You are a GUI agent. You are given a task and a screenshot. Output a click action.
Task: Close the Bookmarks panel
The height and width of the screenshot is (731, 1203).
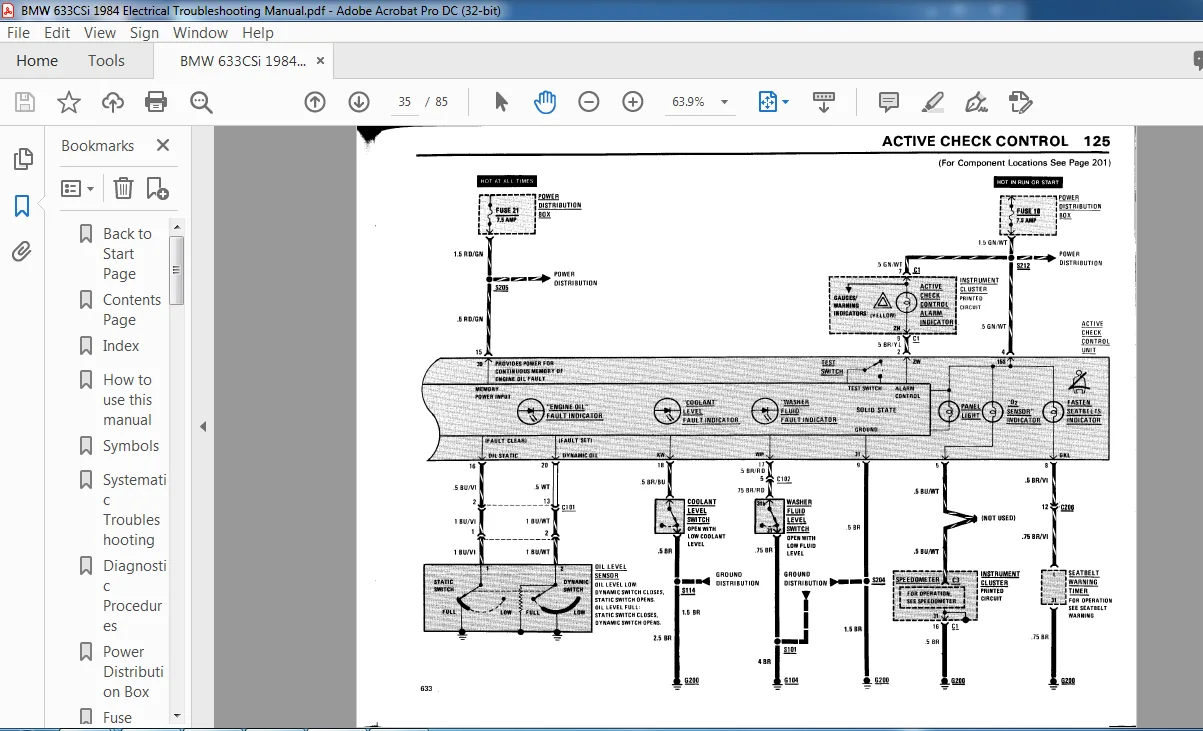pos(163,145)
